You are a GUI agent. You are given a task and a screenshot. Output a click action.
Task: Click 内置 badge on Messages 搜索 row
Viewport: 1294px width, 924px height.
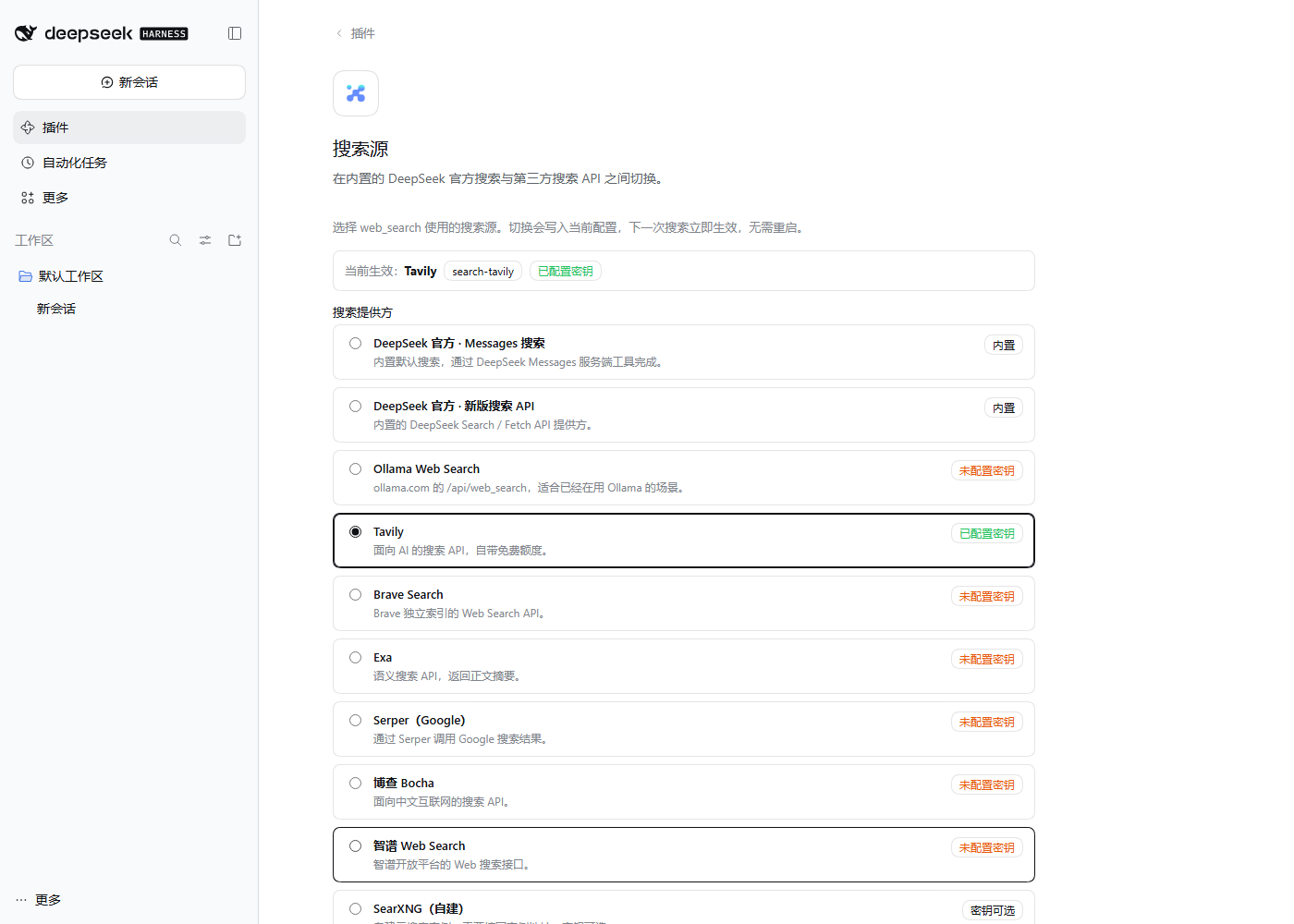click(1004, 346)
